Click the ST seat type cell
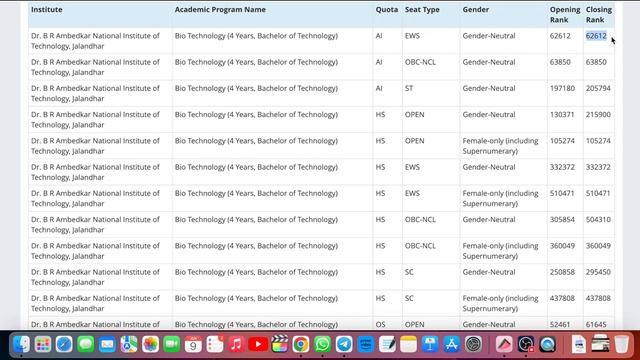The image size is (640, 360). (x=409, y=88)
